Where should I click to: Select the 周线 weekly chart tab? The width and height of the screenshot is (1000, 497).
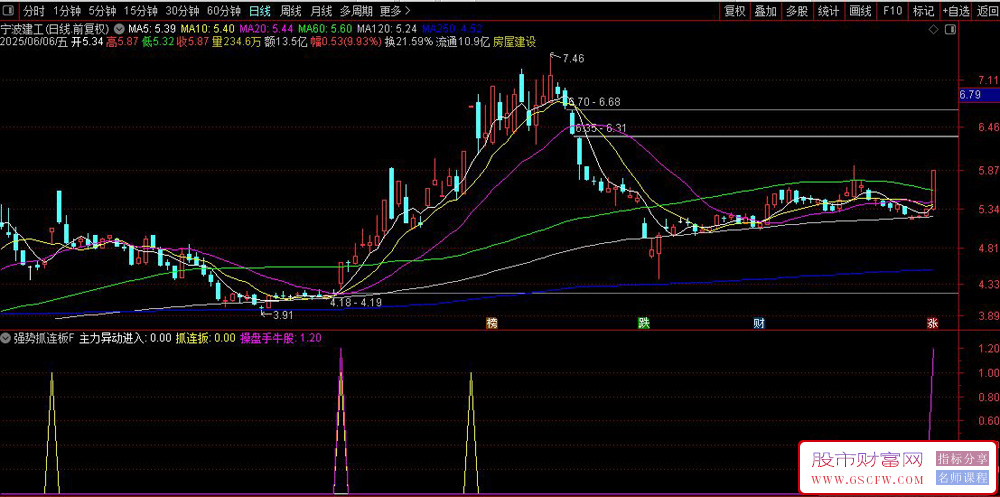(x=290, y=11)
